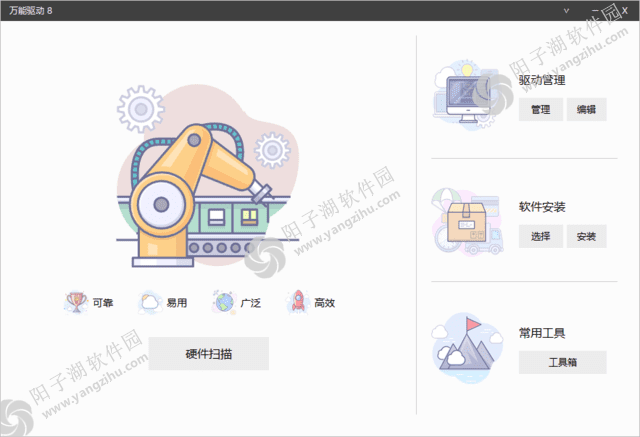640x437 pixels.
Task: Minimize the 万能驱动 window
Action: coord(595,11)
